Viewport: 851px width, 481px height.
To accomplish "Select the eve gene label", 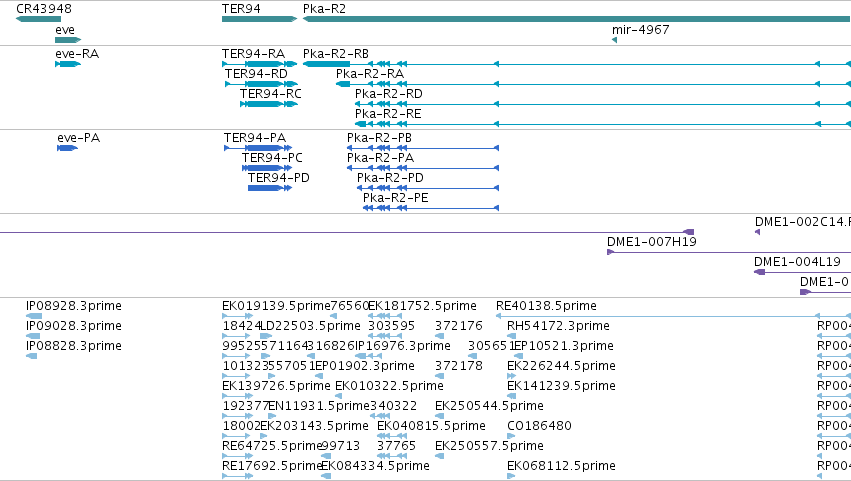I will tap(65, 30).
